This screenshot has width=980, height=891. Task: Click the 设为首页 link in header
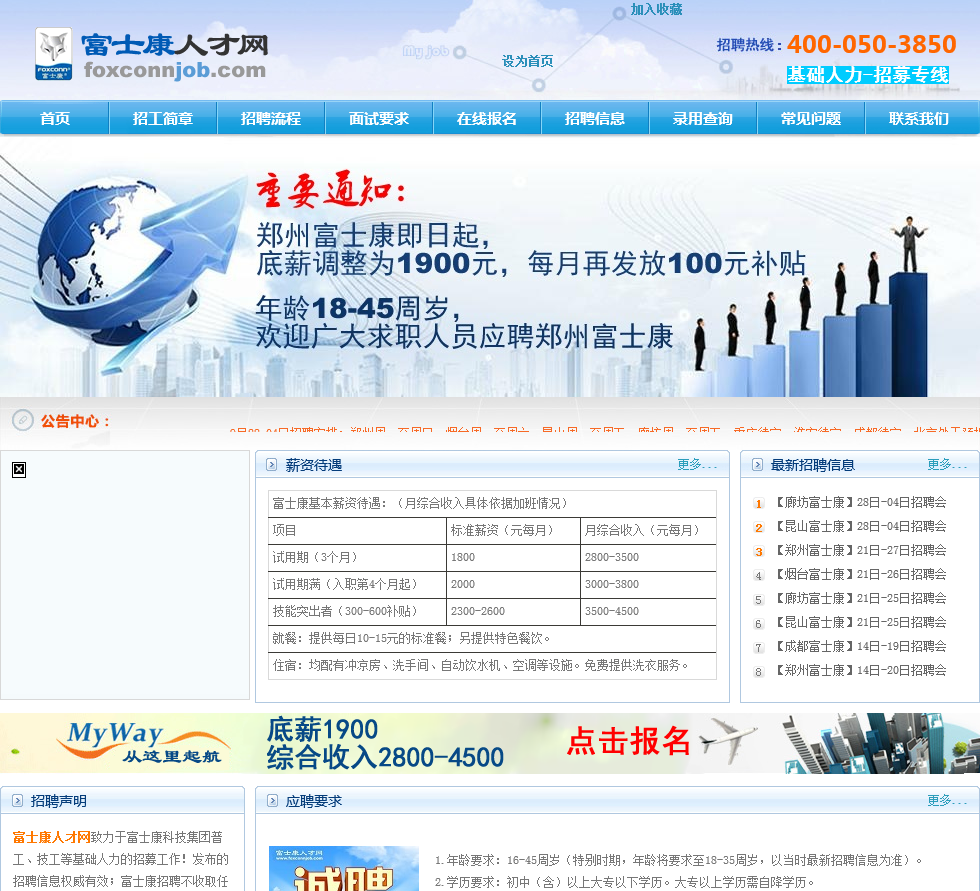(x=528, y=61)
